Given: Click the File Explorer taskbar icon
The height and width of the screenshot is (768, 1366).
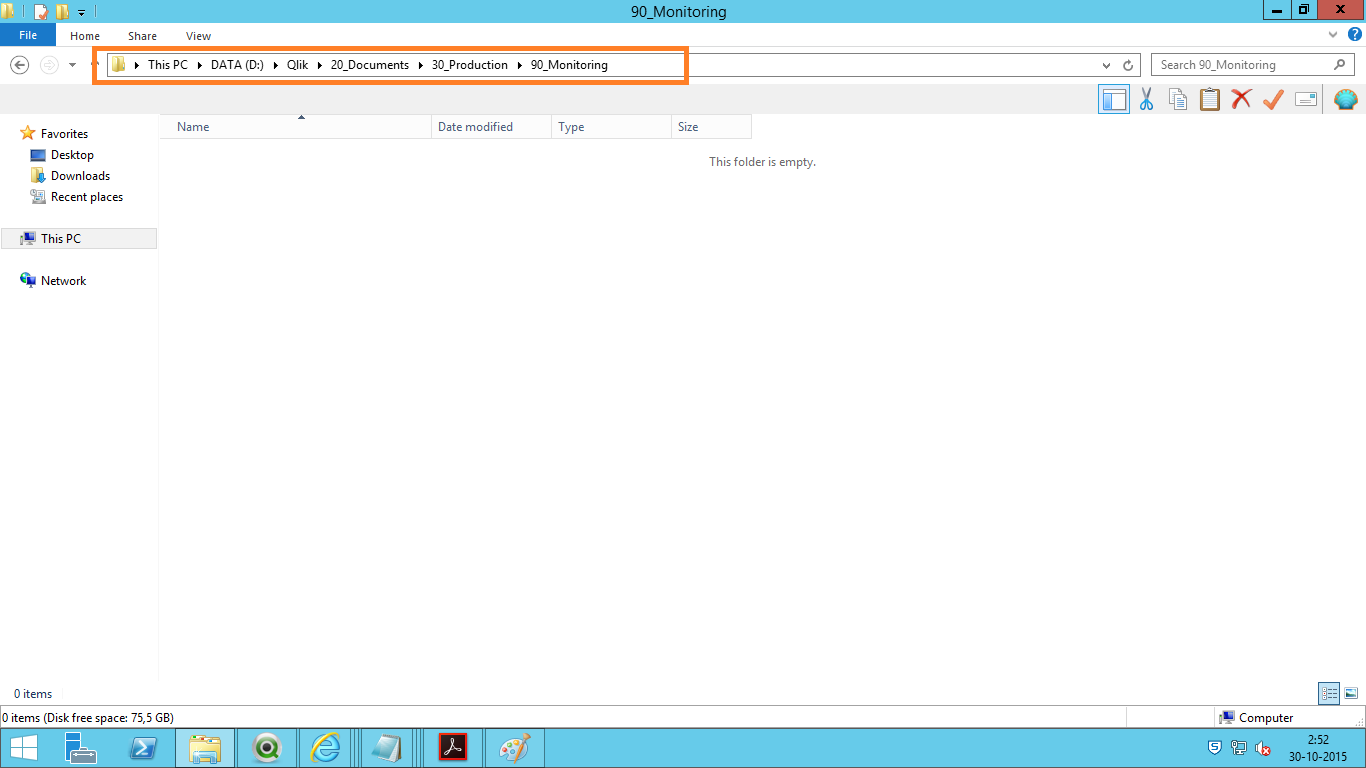Looking at the screenshot, I should (205, 748).
